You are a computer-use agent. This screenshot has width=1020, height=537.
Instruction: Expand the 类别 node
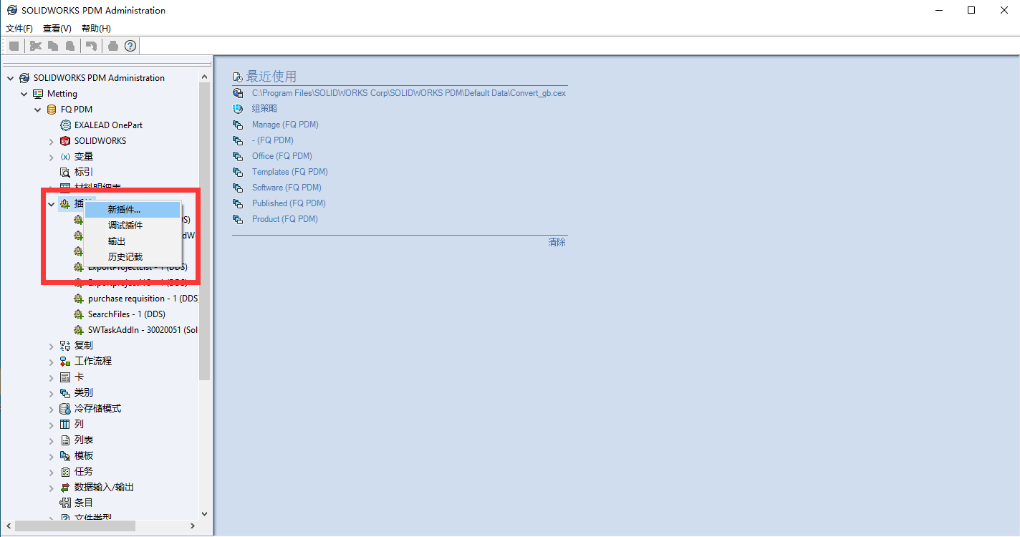pos(51,393)
